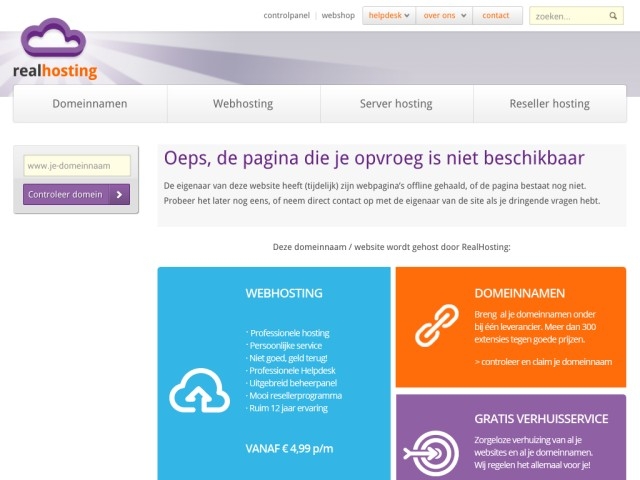
Task: Open the contact page button
Action: point(496,16)
